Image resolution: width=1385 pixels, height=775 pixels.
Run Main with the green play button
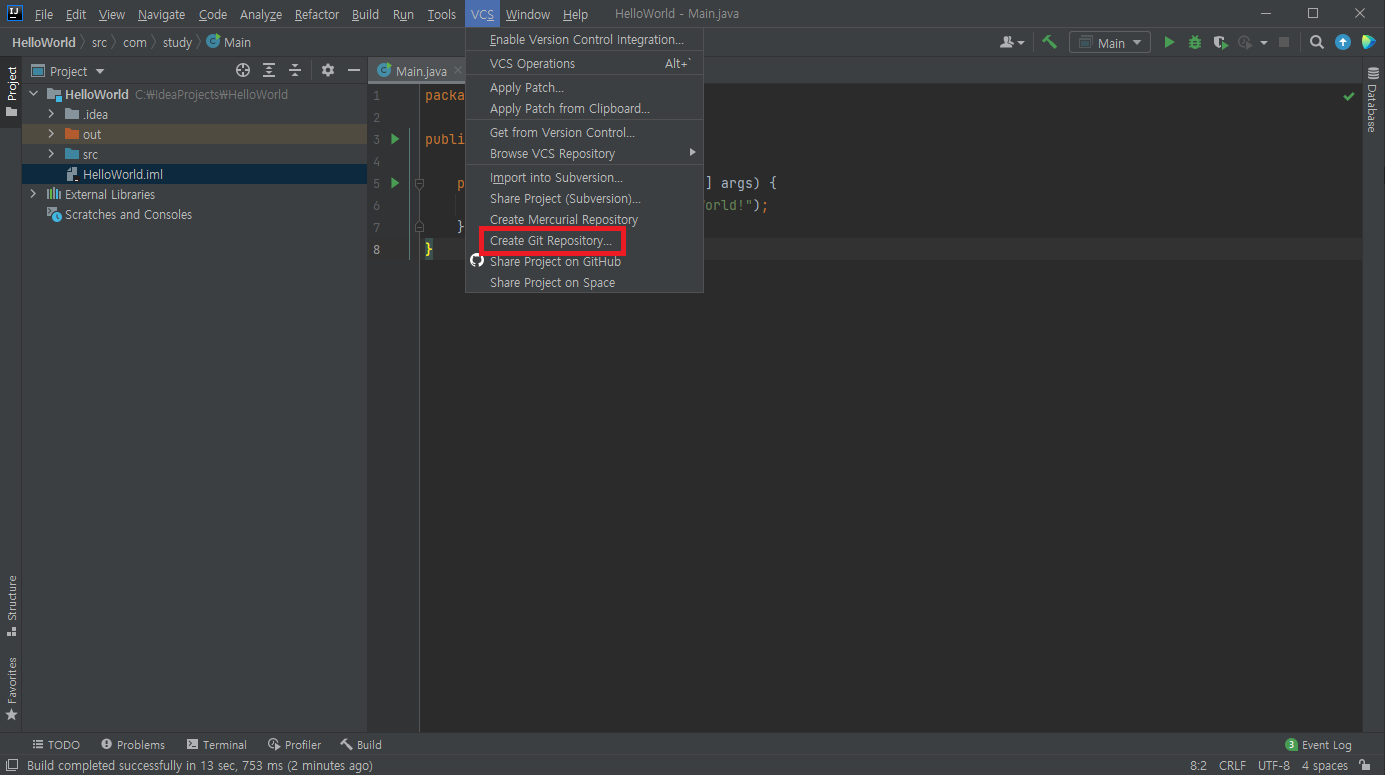pyautogui.click(x=1169, y=42)
